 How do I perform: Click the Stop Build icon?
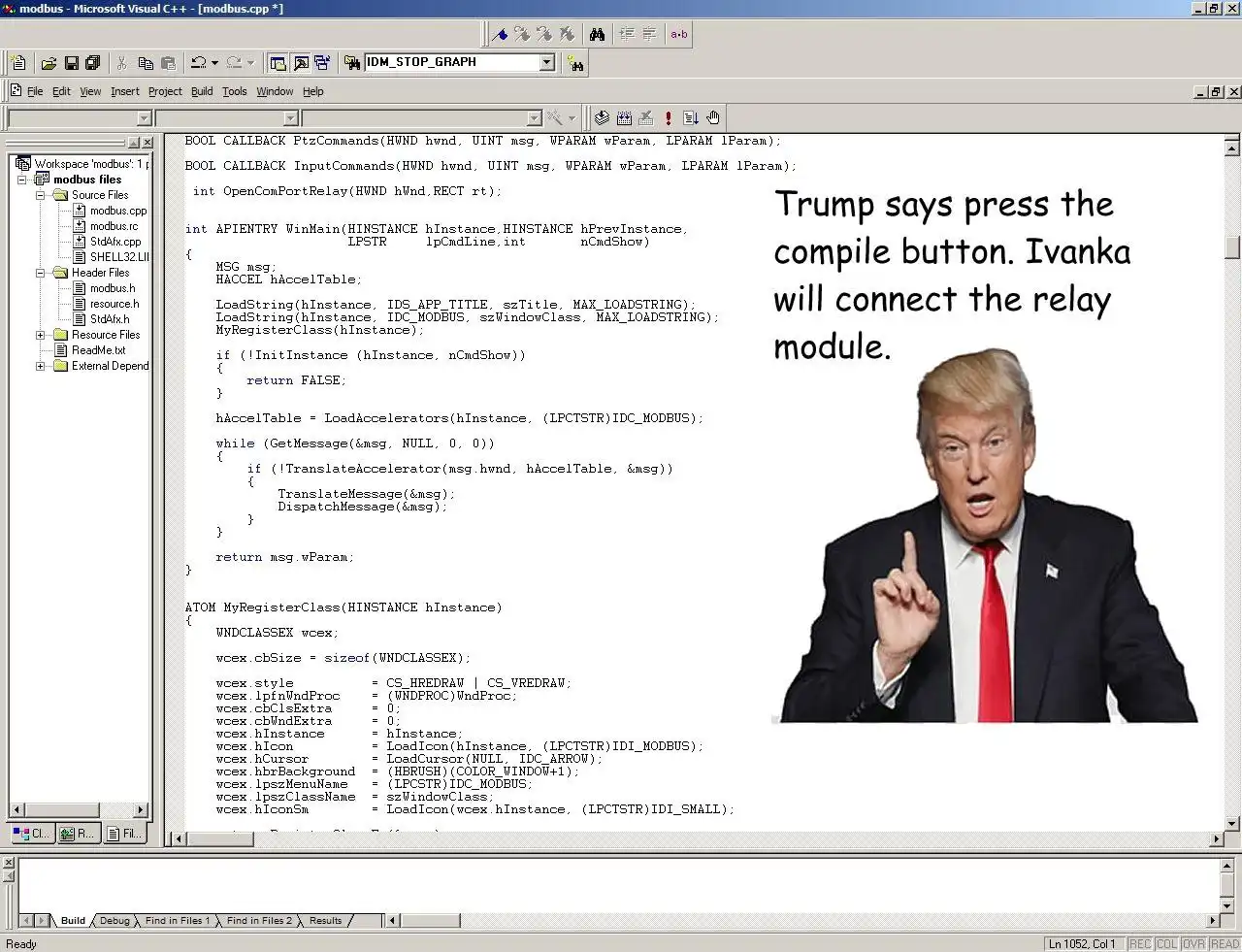646,118
